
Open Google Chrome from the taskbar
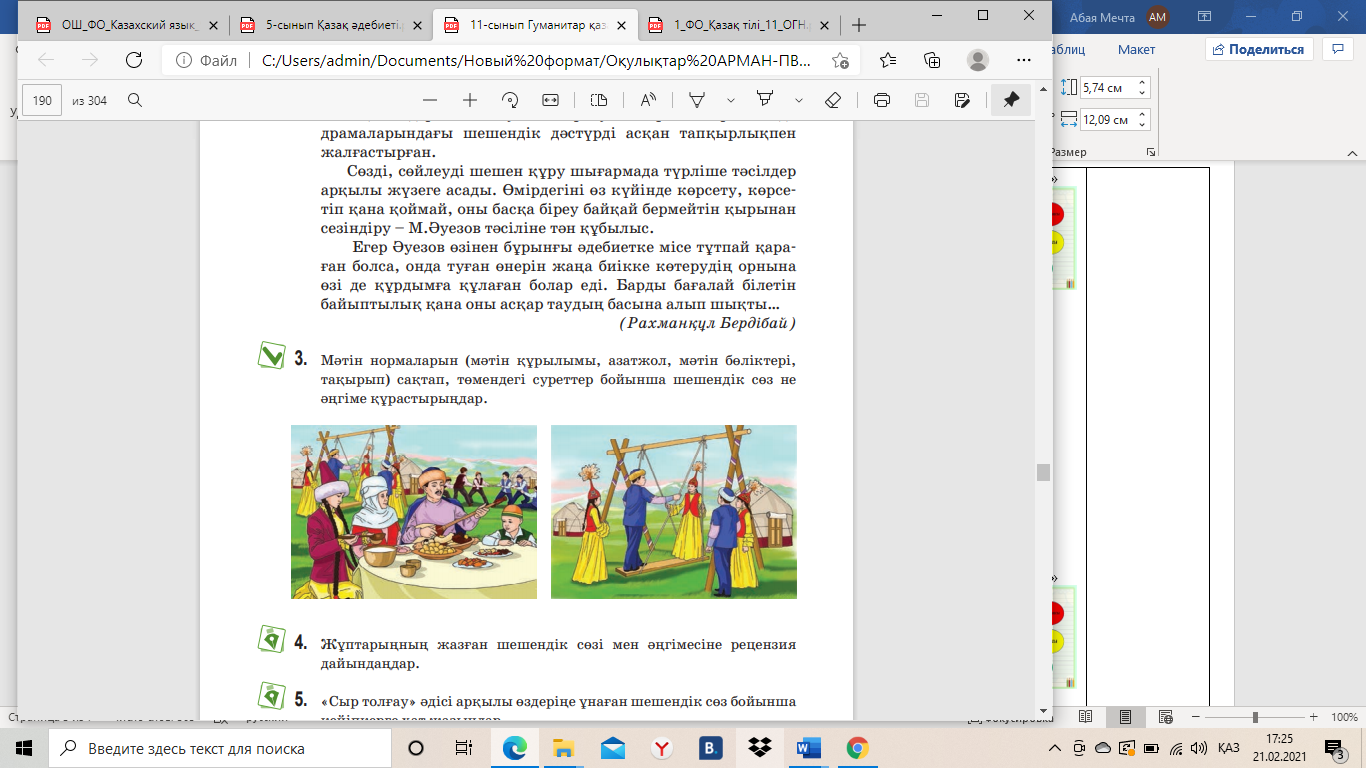857,748
